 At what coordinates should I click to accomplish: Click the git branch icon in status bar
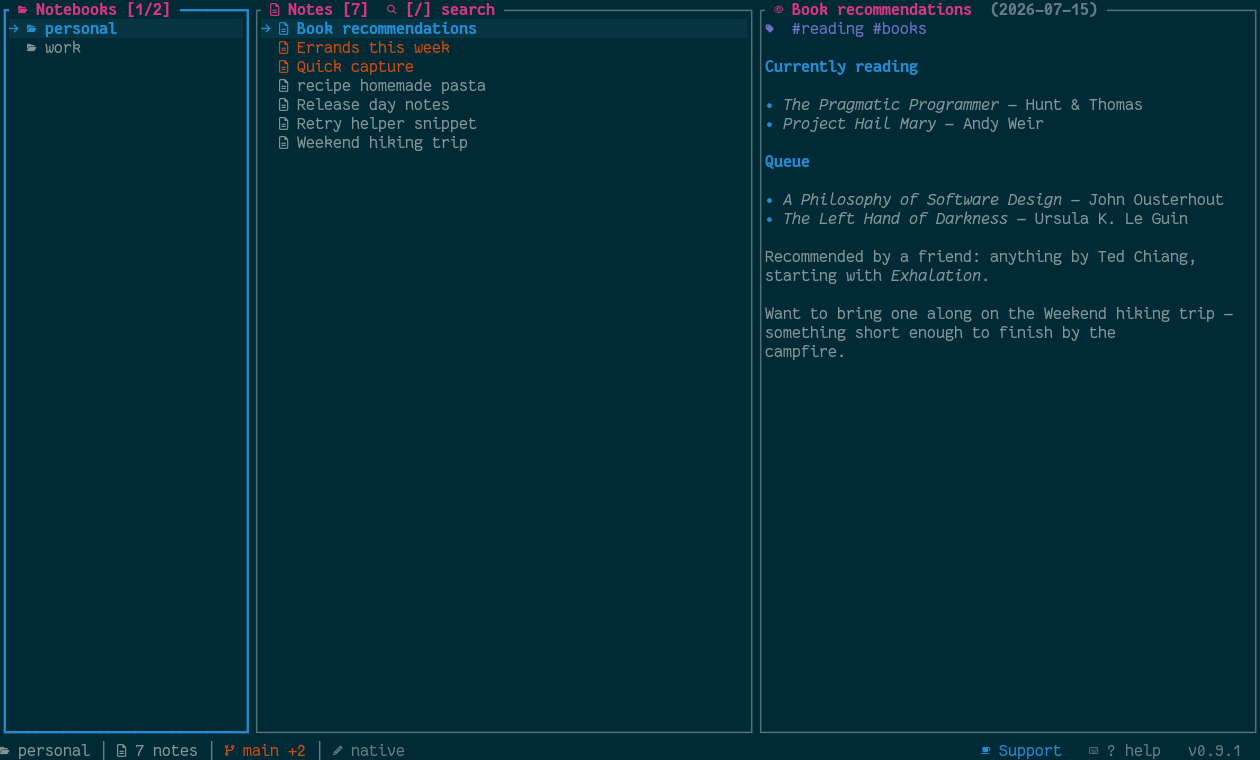[230, 750]
